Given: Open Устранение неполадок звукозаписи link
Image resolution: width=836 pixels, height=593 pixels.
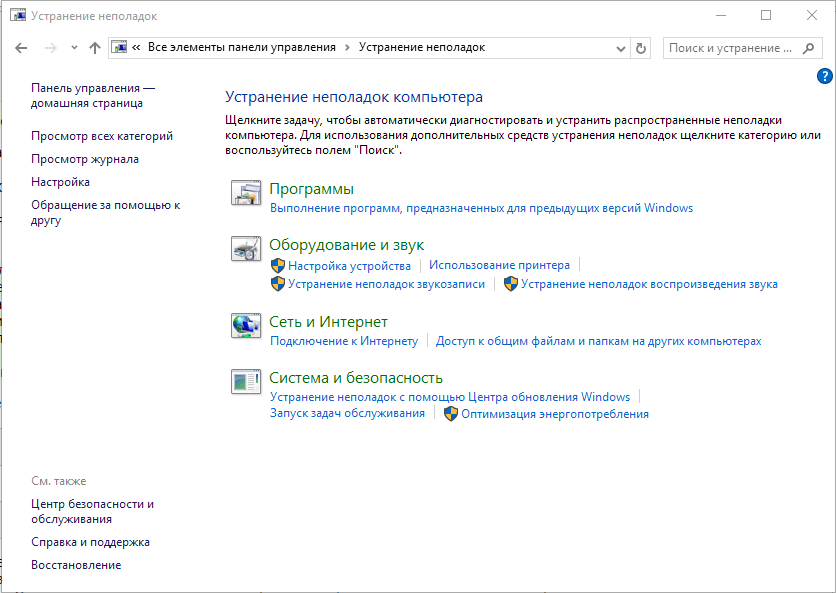Looking at the screenshot, I should pyautogui.click(x=387, y=284).
